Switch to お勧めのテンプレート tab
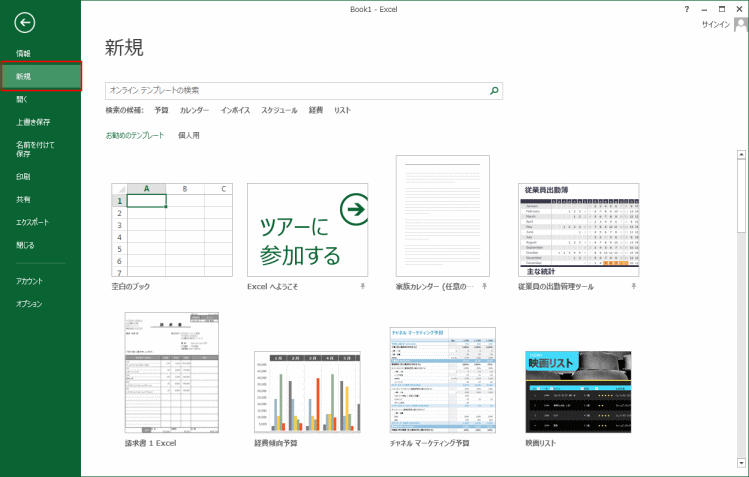The height and width of the screenshot is (477, 749). pos(135,136)
